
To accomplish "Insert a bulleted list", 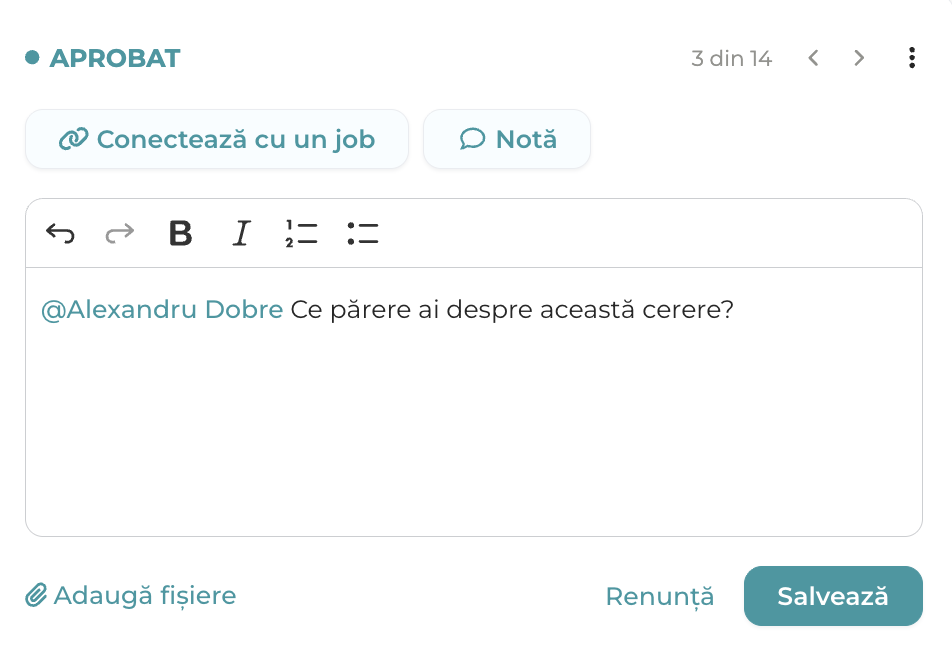I will pos(362,233).
